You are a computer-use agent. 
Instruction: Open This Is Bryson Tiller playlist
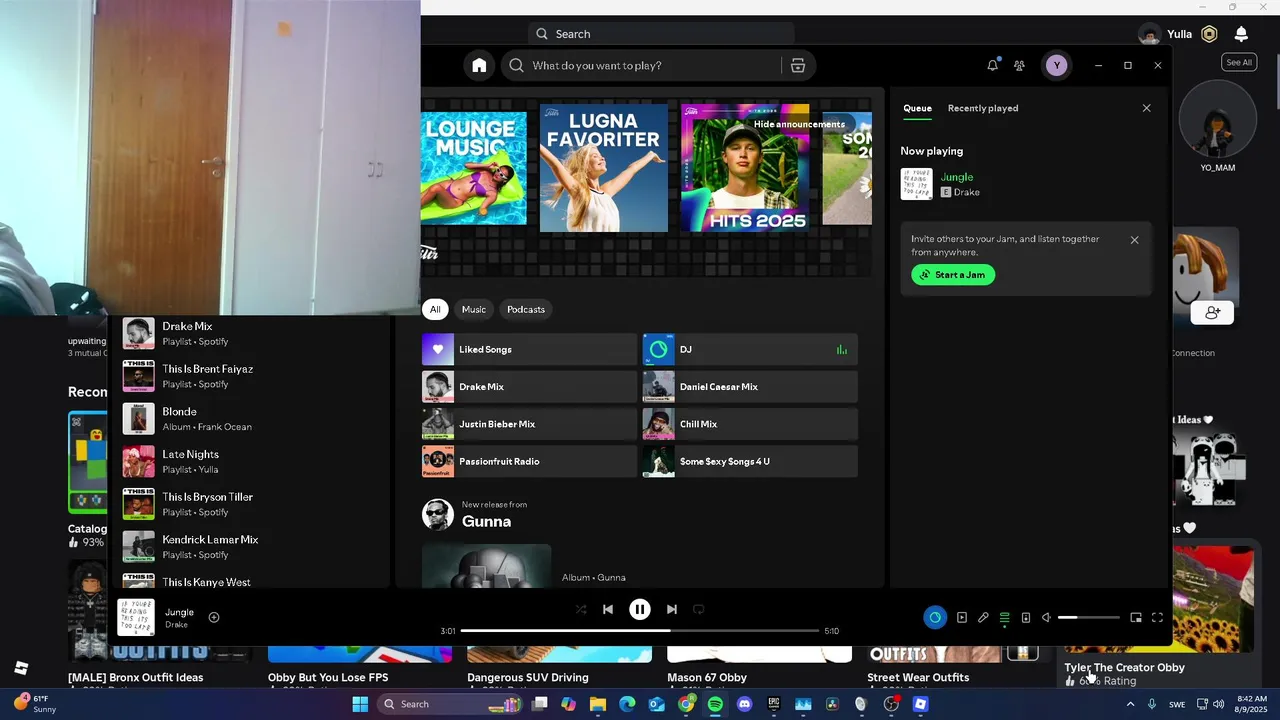pyautogui.click(x=250, y=504)
